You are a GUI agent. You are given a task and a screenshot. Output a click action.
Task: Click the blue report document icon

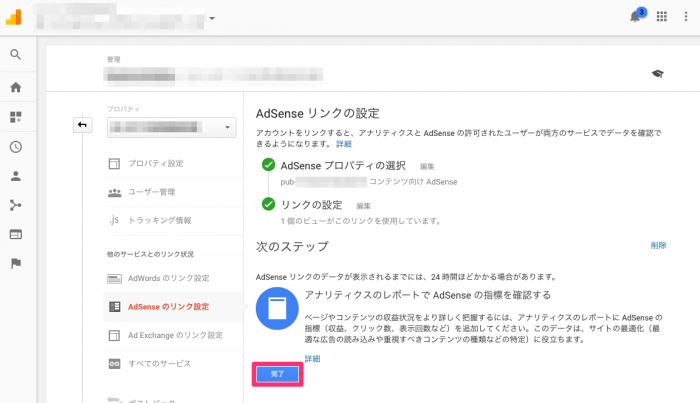(x=277, y=308)
